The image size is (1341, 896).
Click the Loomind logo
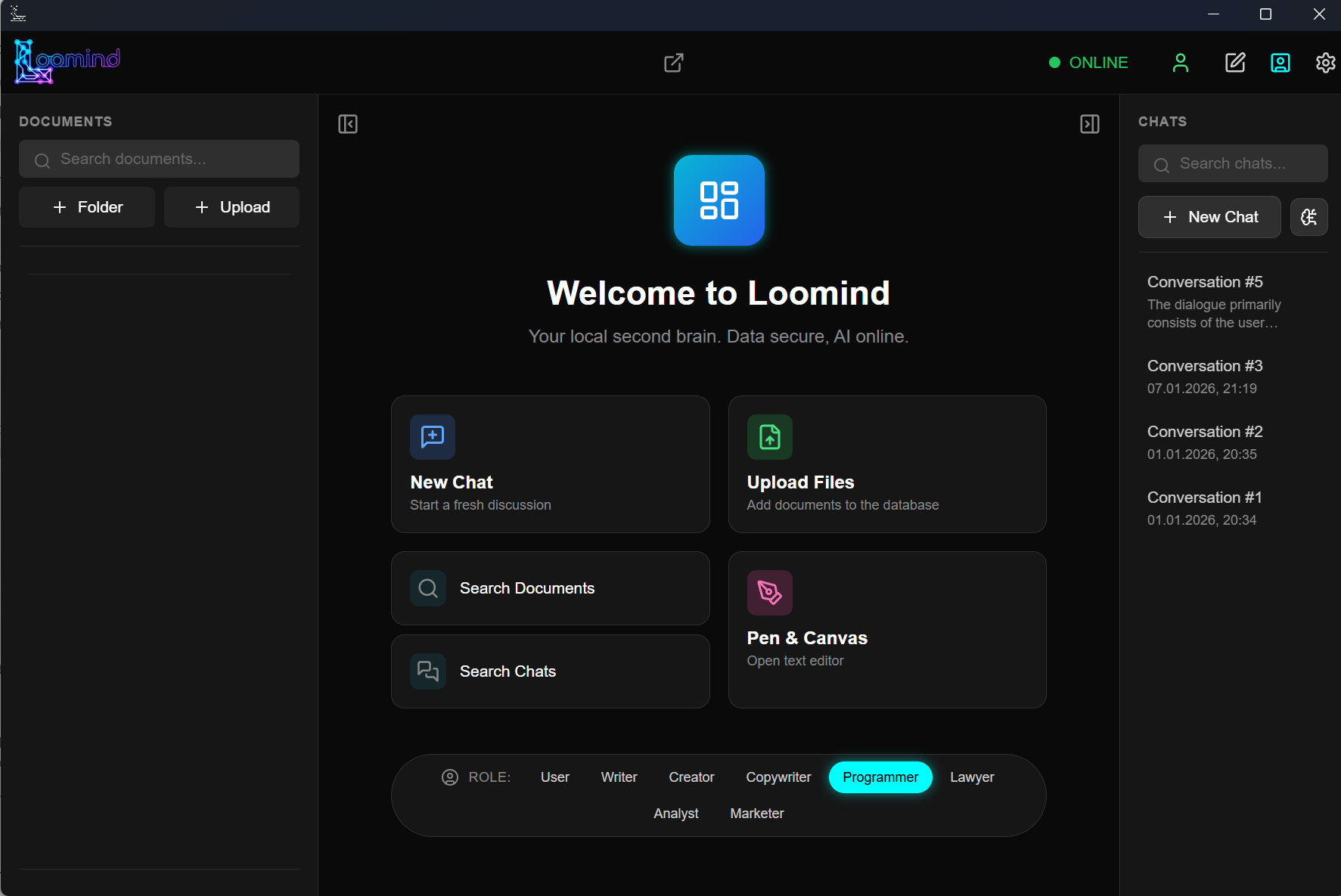pyautogui.click(x=67, y=61)
